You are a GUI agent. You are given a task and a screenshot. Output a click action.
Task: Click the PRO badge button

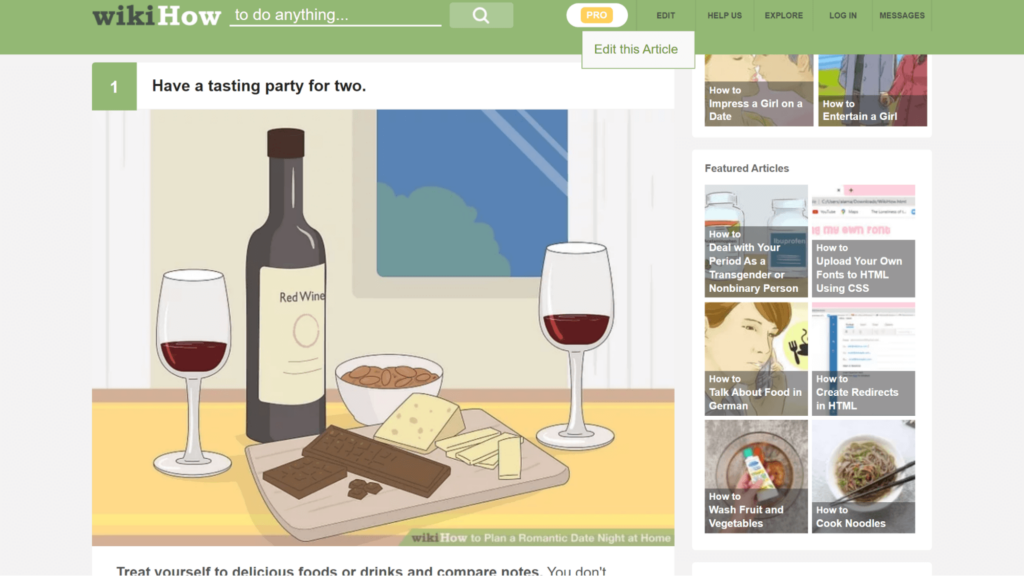(597, 15)
